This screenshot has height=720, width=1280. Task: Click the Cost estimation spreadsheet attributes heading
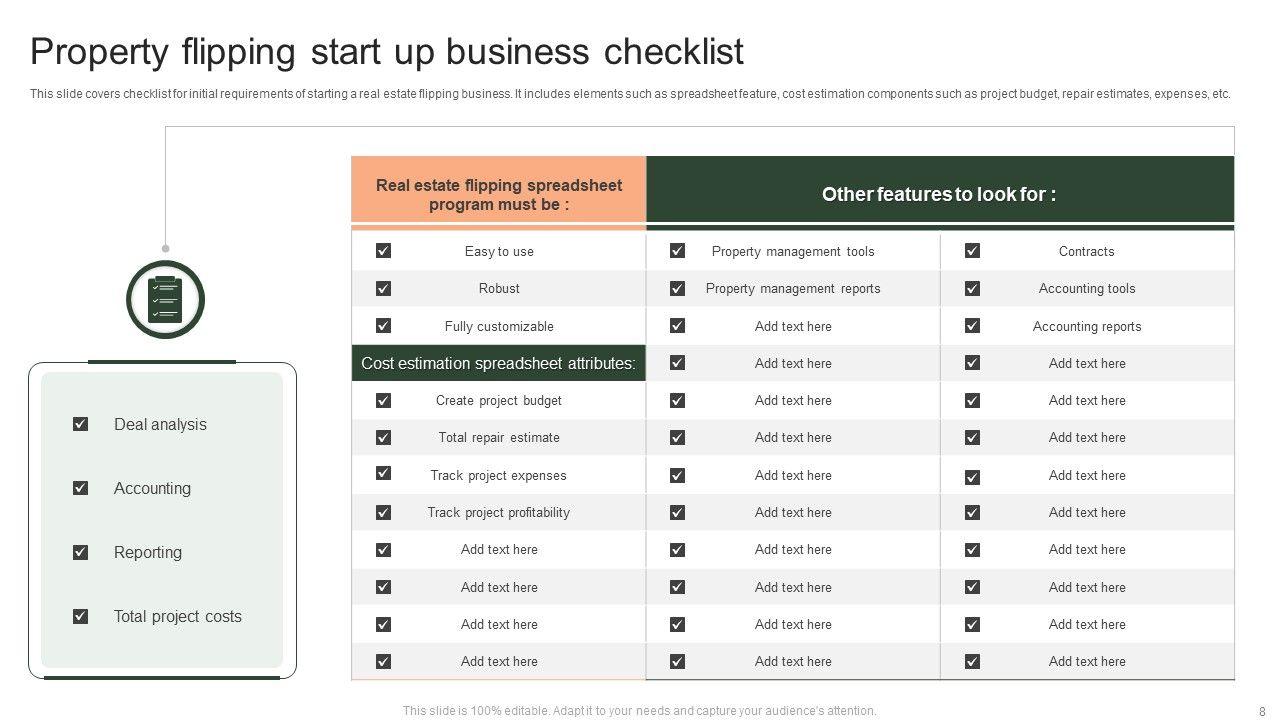[498, 363]
